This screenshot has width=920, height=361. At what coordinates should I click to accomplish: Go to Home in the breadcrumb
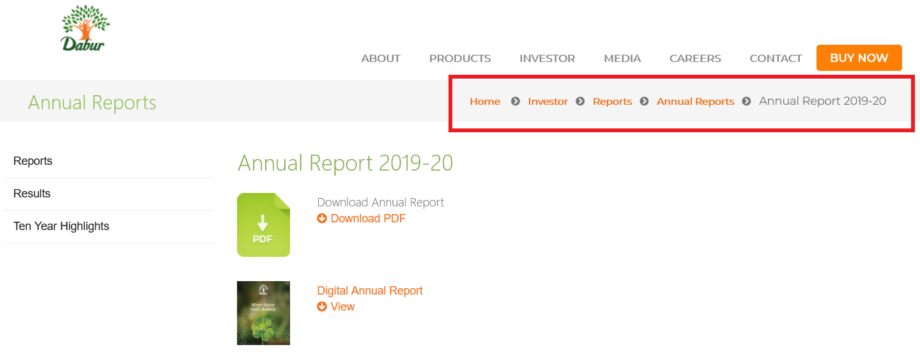485,102
